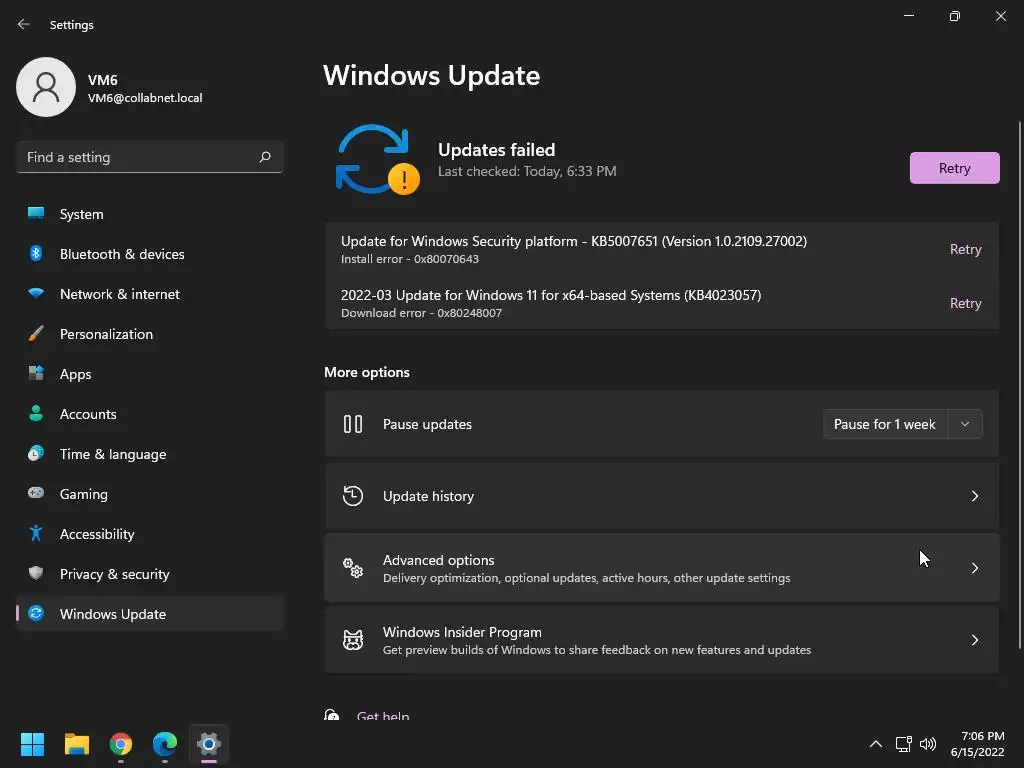Image resolution: width=1024 pixels, height=768 pixels.
Task: Click the Gaming controller icon
Action: pos(36,493)
